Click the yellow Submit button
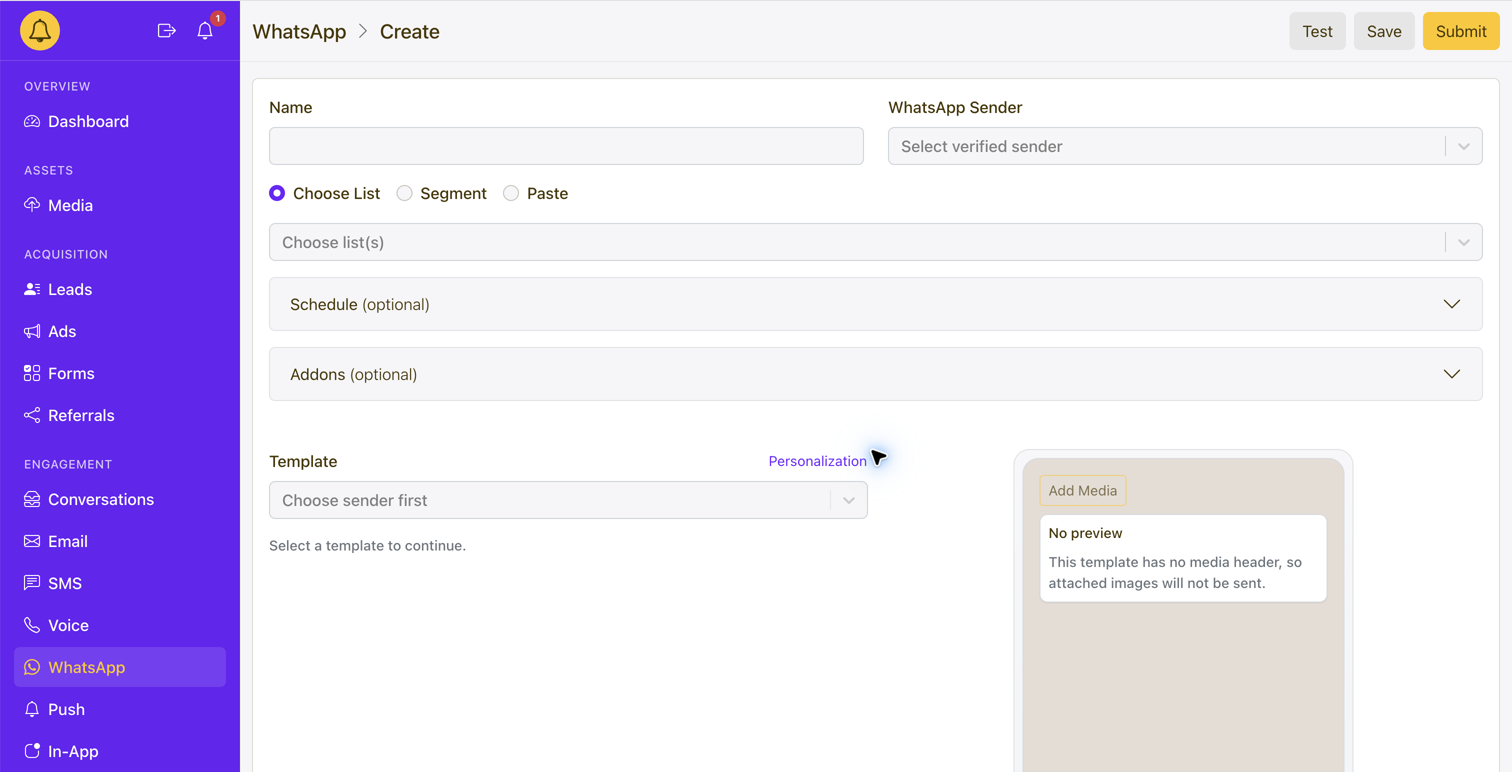The image size is (1512, 772). [x=1461, y=31]
